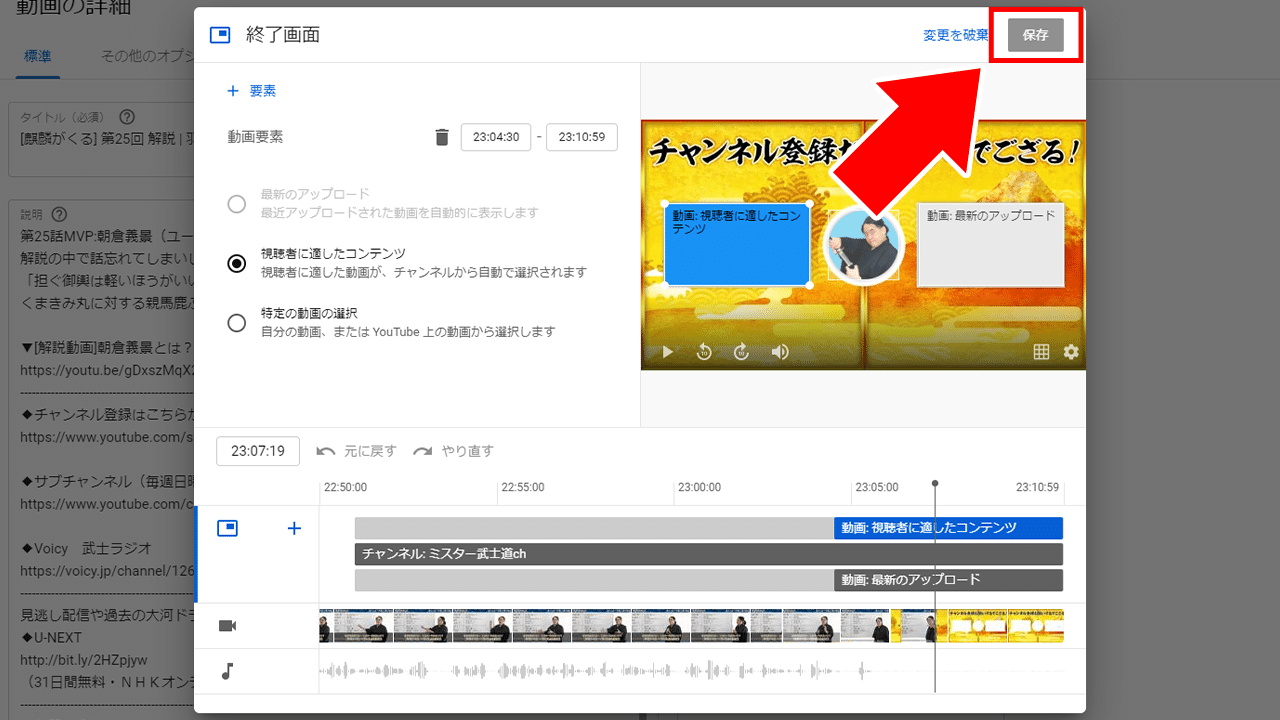Click the camera icon on the video track

point(227,625)
